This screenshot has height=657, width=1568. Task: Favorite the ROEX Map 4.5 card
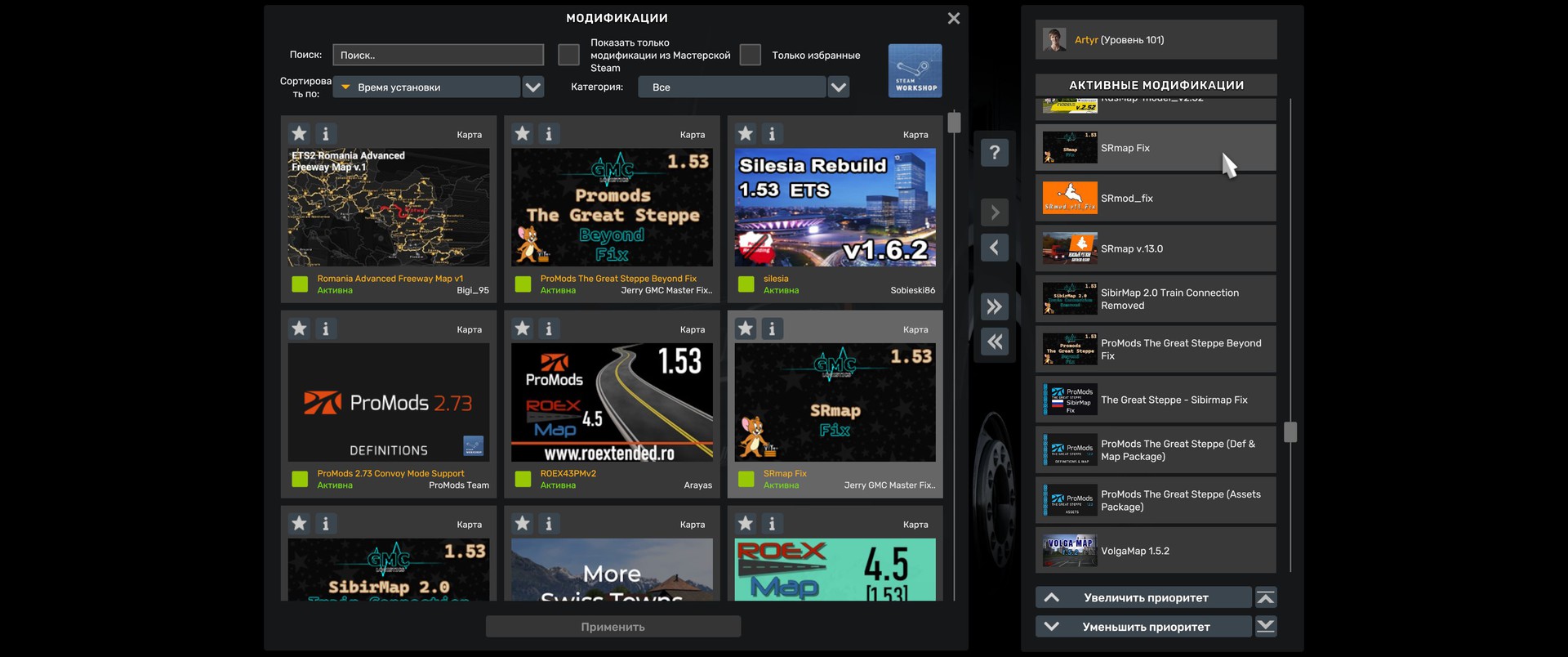point(746,523)
